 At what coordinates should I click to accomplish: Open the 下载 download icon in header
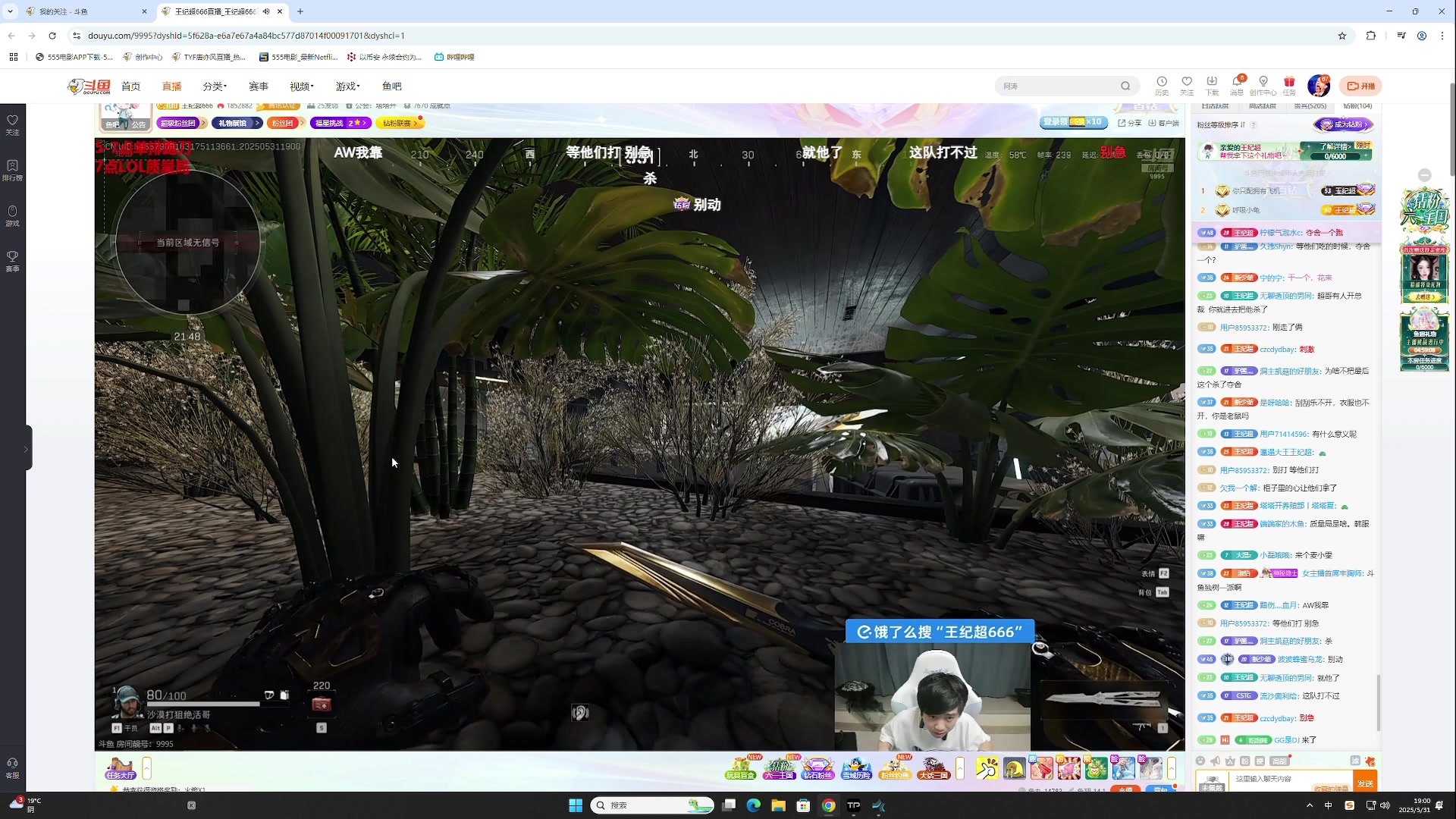click(1212, 85)
